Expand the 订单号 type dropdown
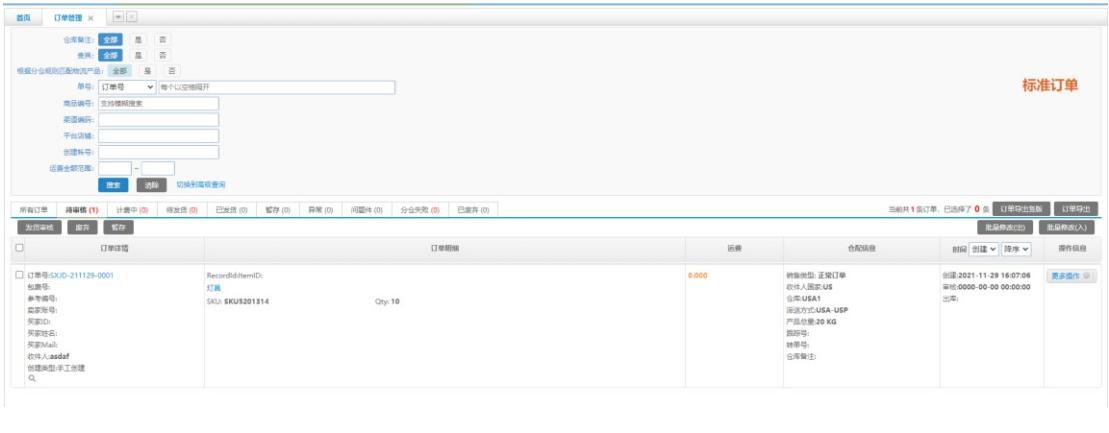This screenshot has width=1109, height=433. [127, 87]
